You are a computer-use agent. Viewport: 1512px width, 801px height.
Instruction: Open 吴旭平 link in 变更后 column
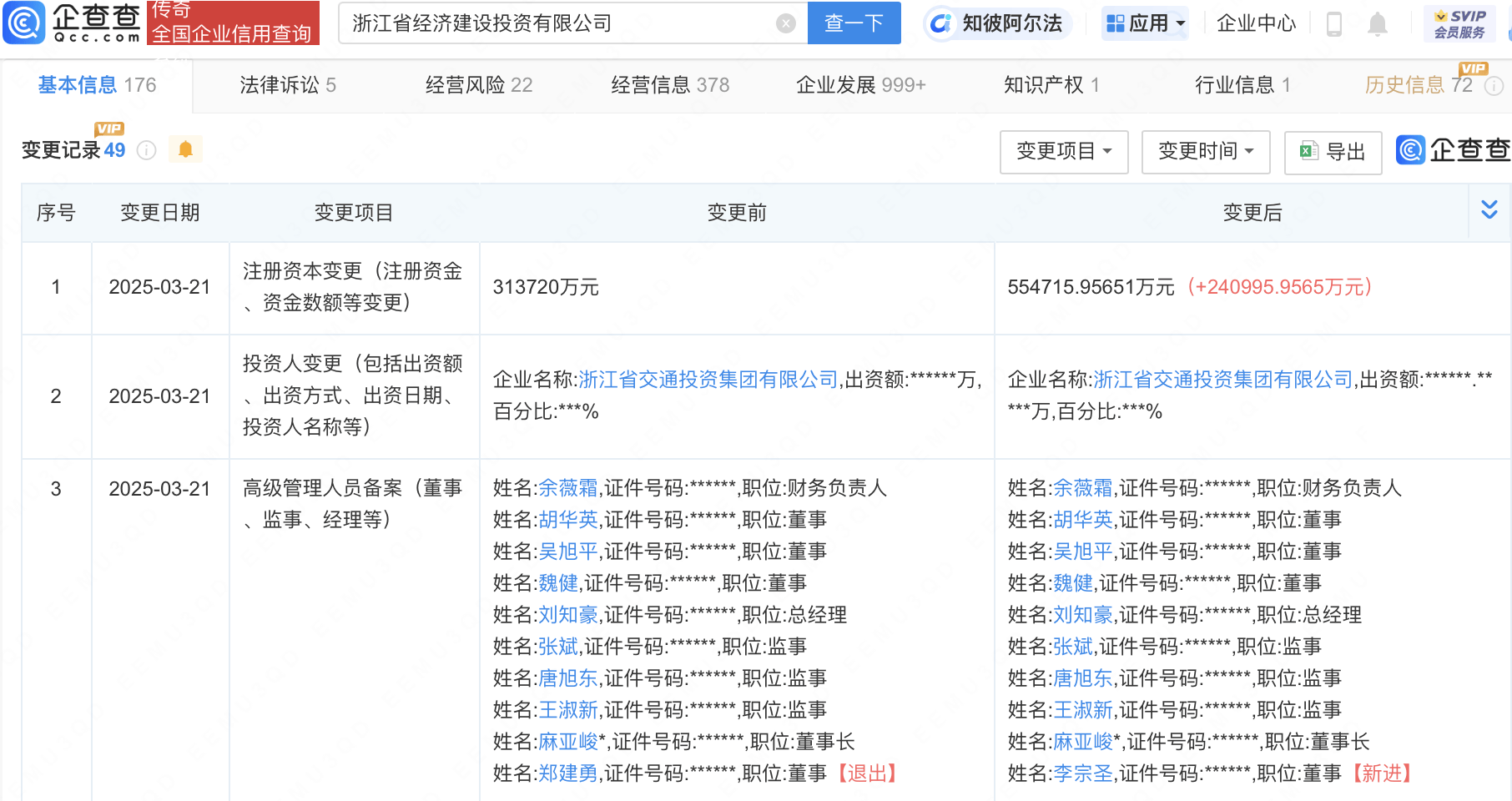1083,552
